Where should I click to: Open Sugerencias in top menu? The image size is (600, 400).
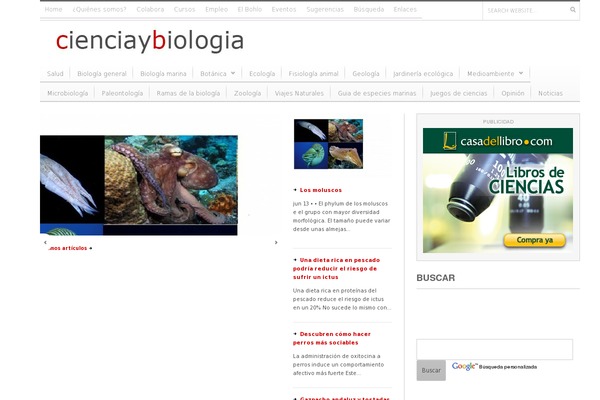325,9
